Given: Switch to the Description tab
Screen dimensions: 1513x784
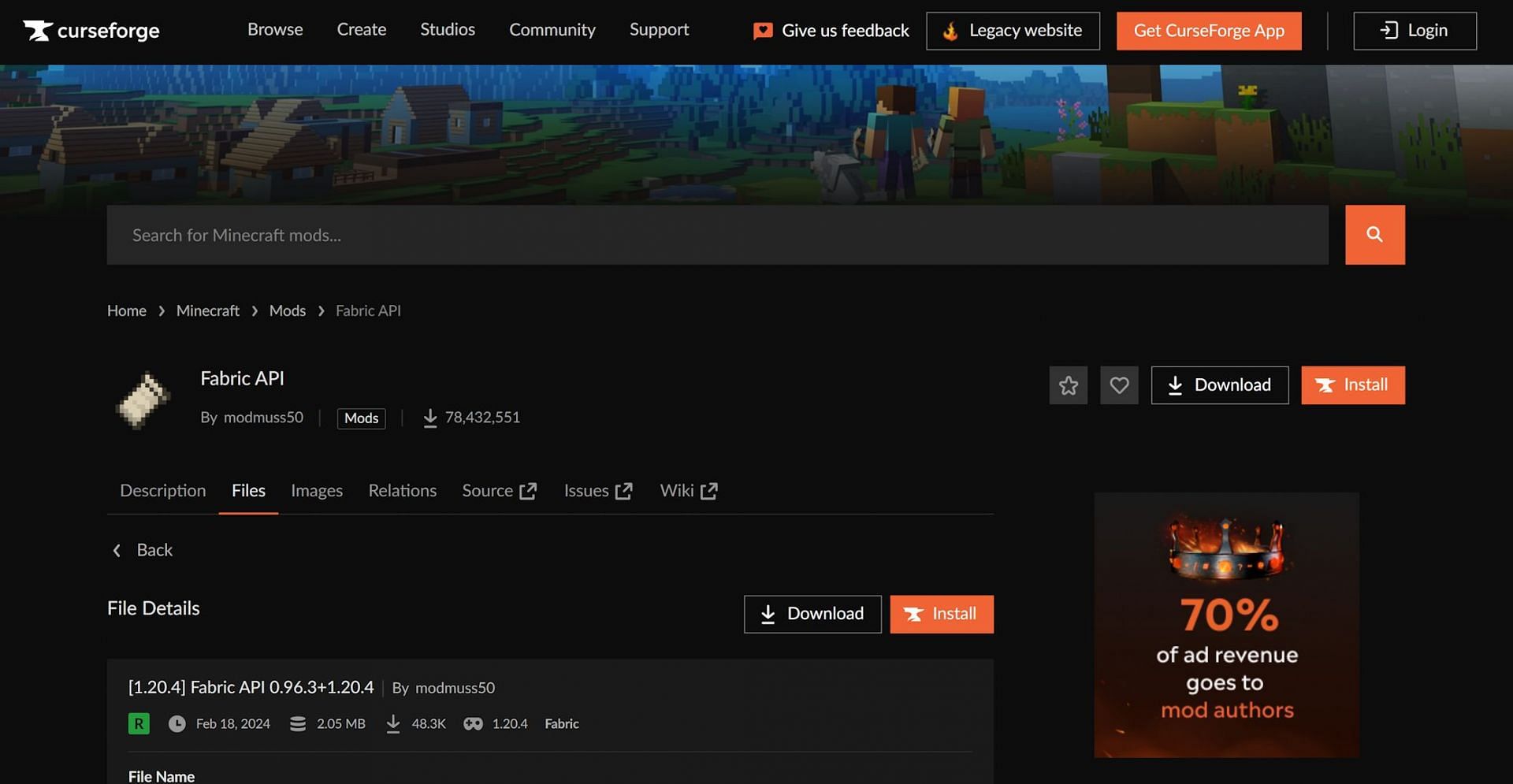Looking at the screenshot, I should point(162,491).
